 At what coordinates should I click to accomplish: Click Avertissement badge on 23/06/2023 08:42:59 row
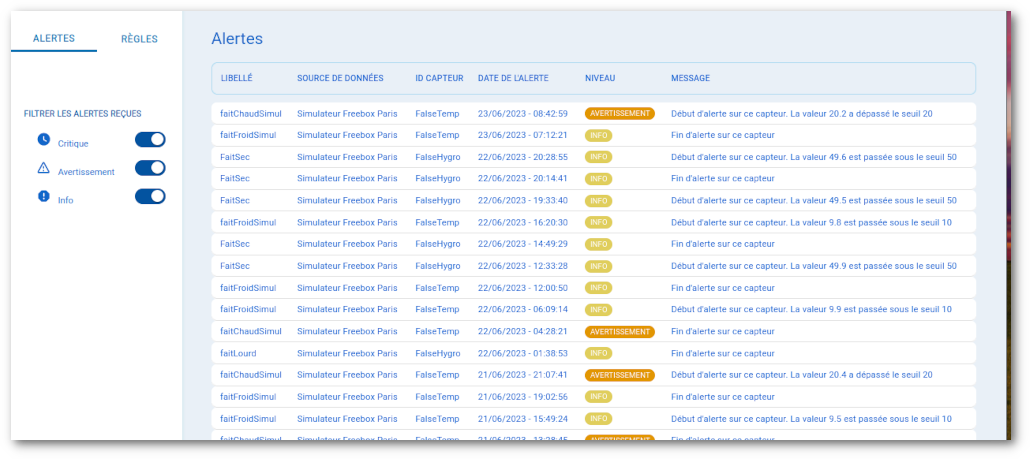tap(619, 114)
